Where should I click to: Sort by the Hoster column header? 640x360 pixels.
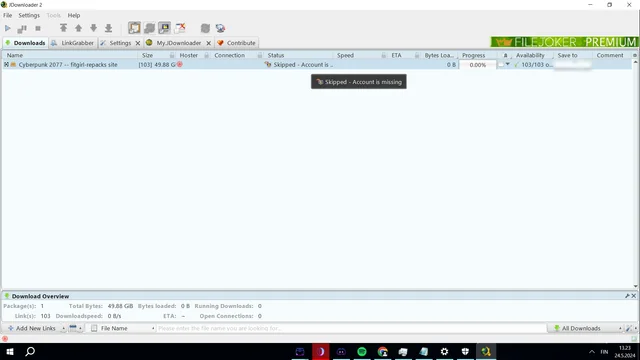(189, 55)
